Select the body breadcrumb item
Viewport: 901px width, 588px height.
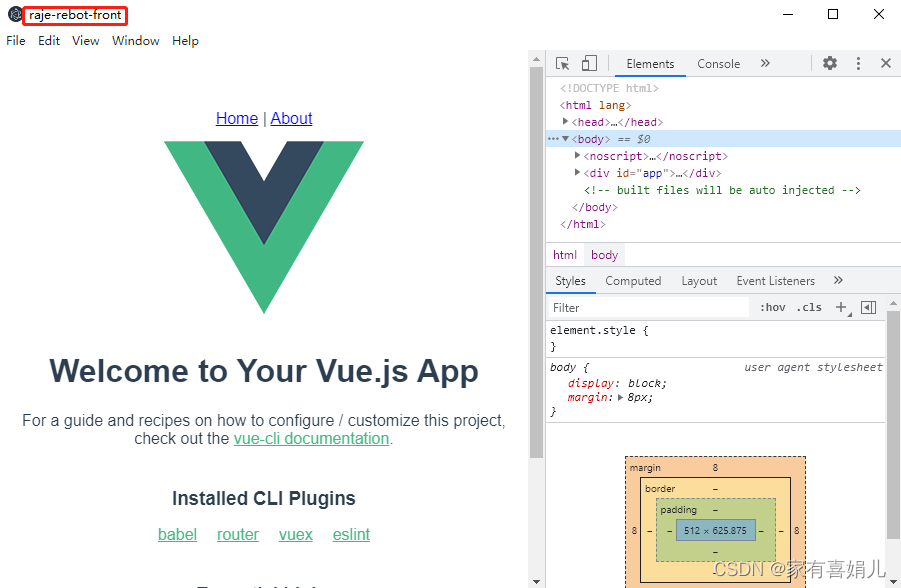(x=604, y=255)
